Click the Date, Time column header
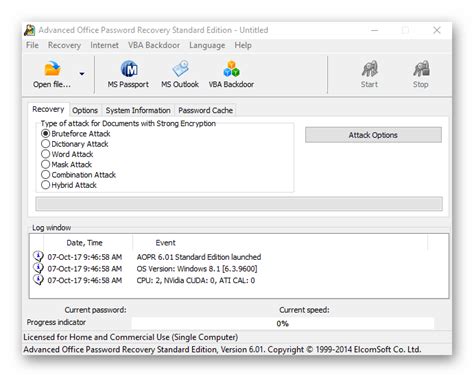This screenshot has width=474, height=377. pyautogui.click(x=85, y=243)
